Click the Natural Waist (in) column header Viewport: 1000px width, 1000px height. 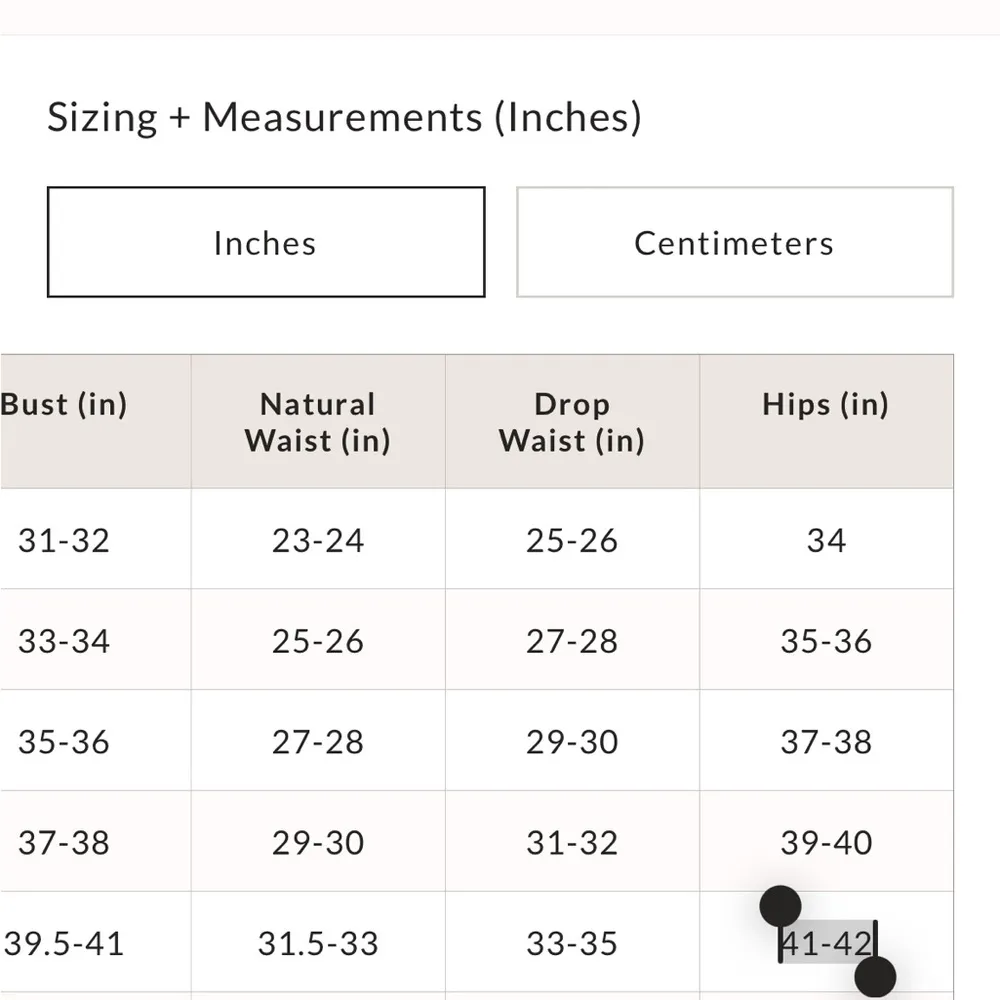tap(317, 422)
